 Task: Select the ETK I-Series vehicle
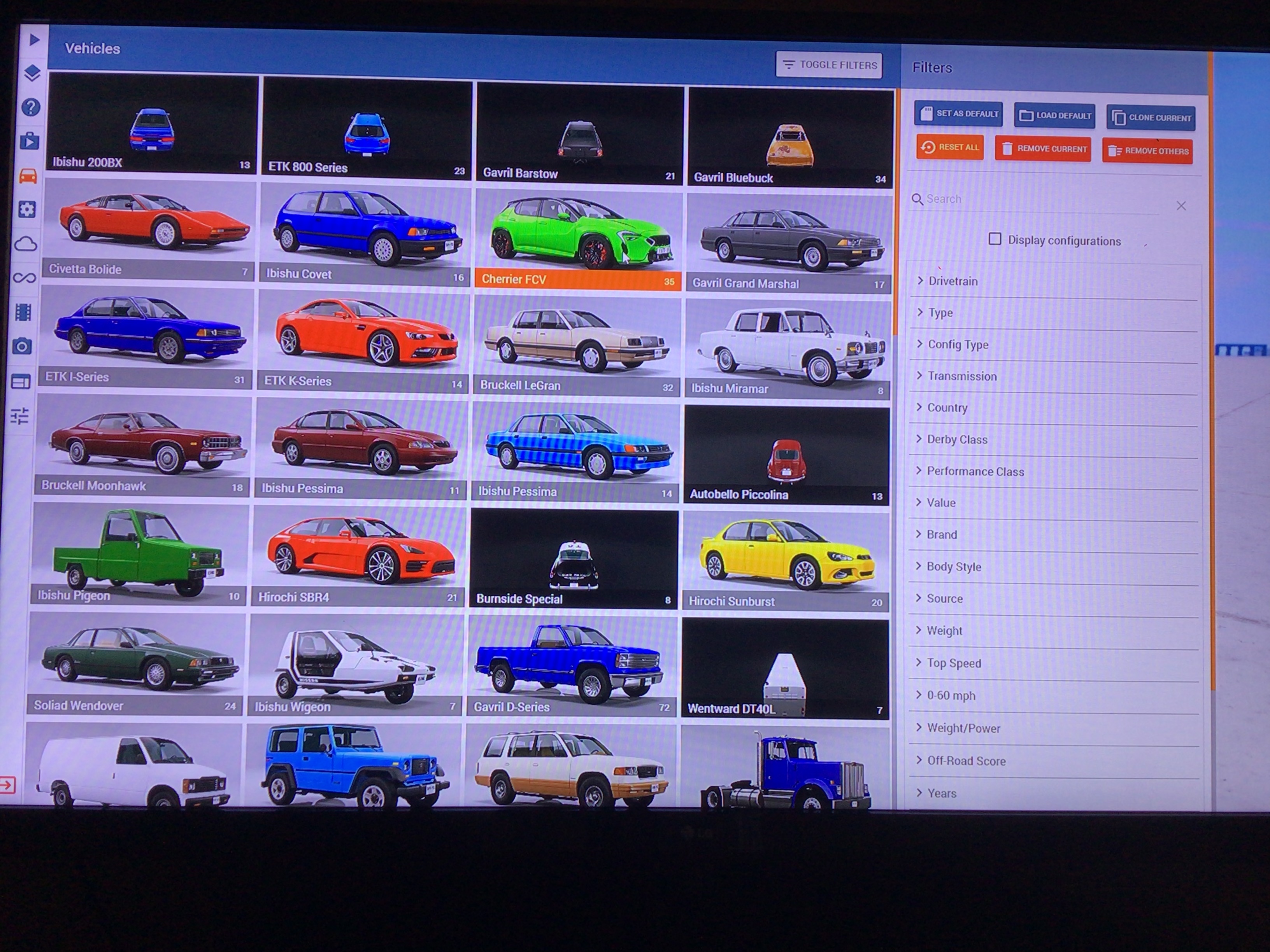146,338
